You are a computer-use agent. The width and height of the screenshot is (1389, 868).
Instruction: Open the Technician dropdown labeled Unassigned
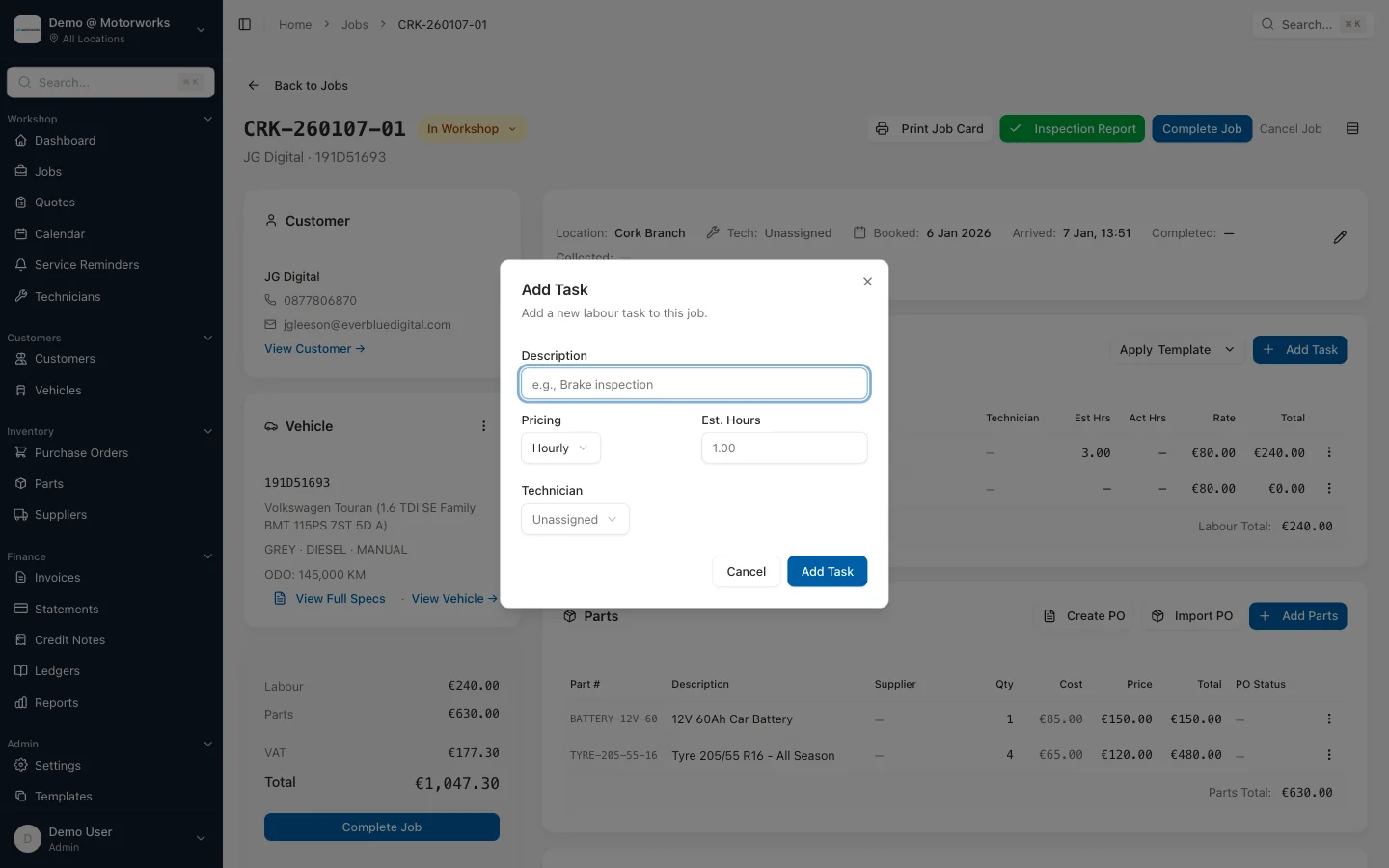[575, 519]
